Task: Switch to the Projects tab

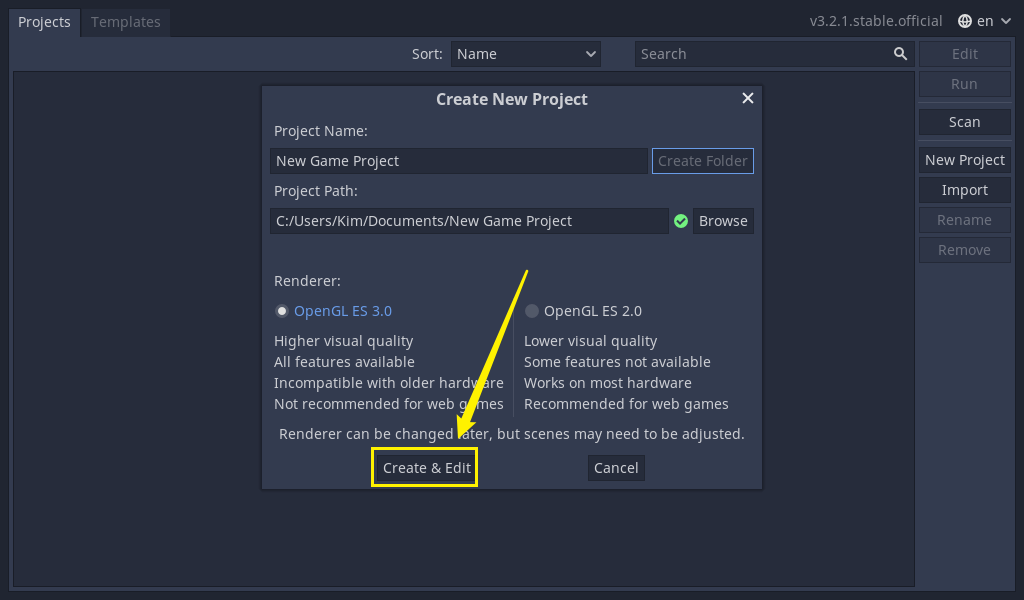Action: [x=44, y=22]
